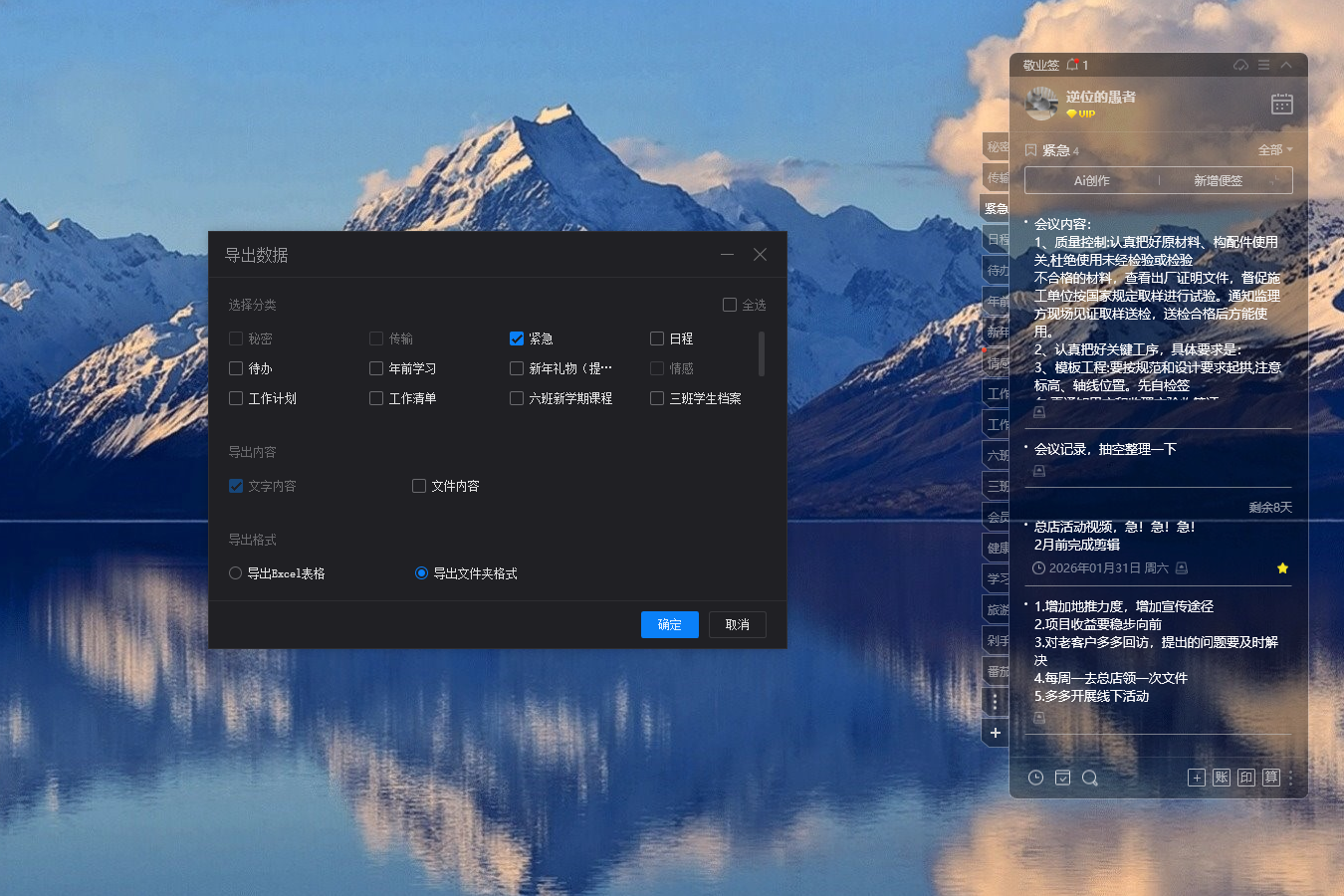Image resolution: width=1344 pixels, height=896 pixels.
Task: Expand the 全部 filter dropdown
Action: 1274,150
